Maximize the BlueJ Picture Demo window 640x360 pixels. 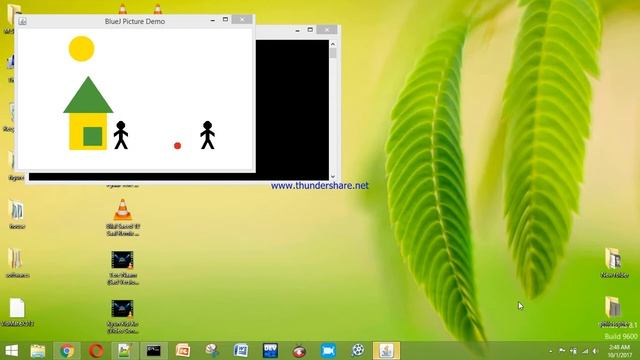point(225,20)
